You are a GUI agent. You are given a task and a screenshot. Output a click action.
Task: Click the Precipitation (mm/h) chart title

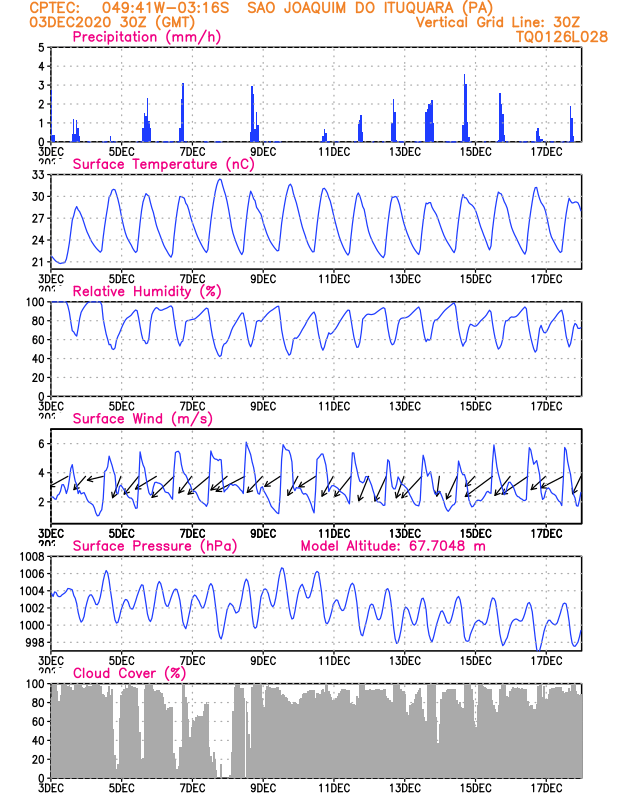146,37
